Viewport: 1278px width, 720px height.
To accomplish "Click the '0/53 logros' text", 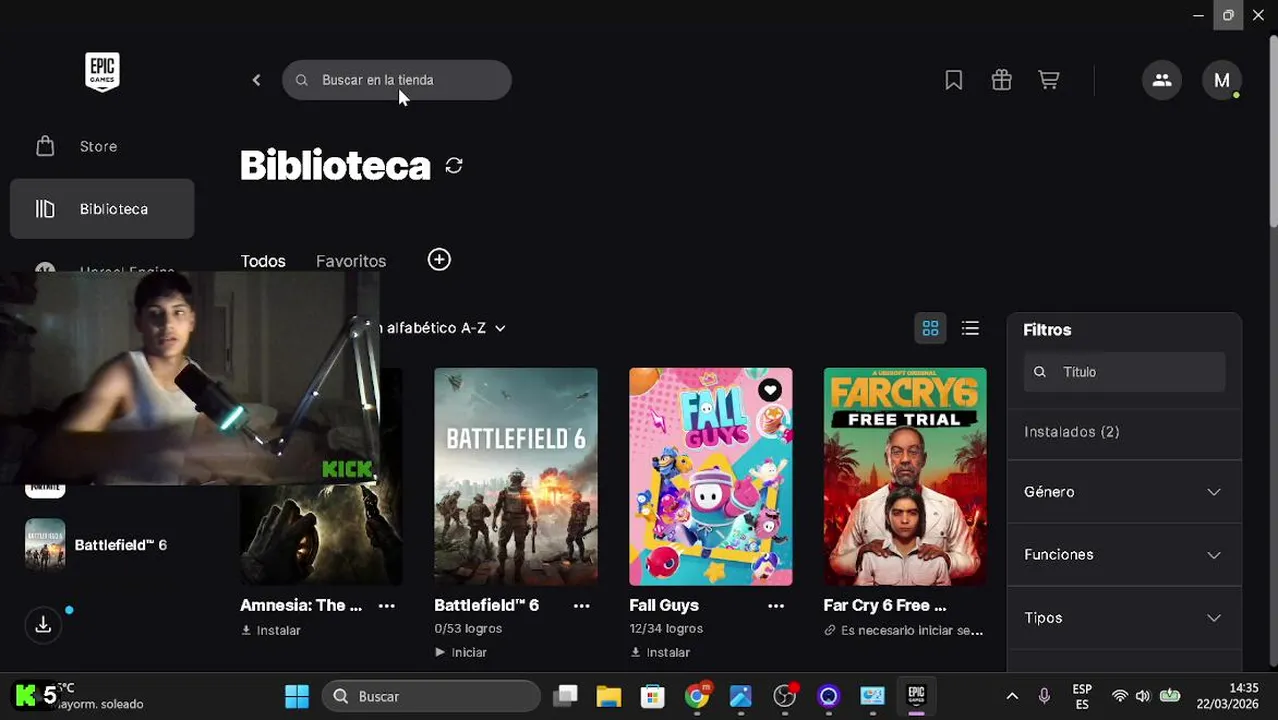I will (468, 629).
